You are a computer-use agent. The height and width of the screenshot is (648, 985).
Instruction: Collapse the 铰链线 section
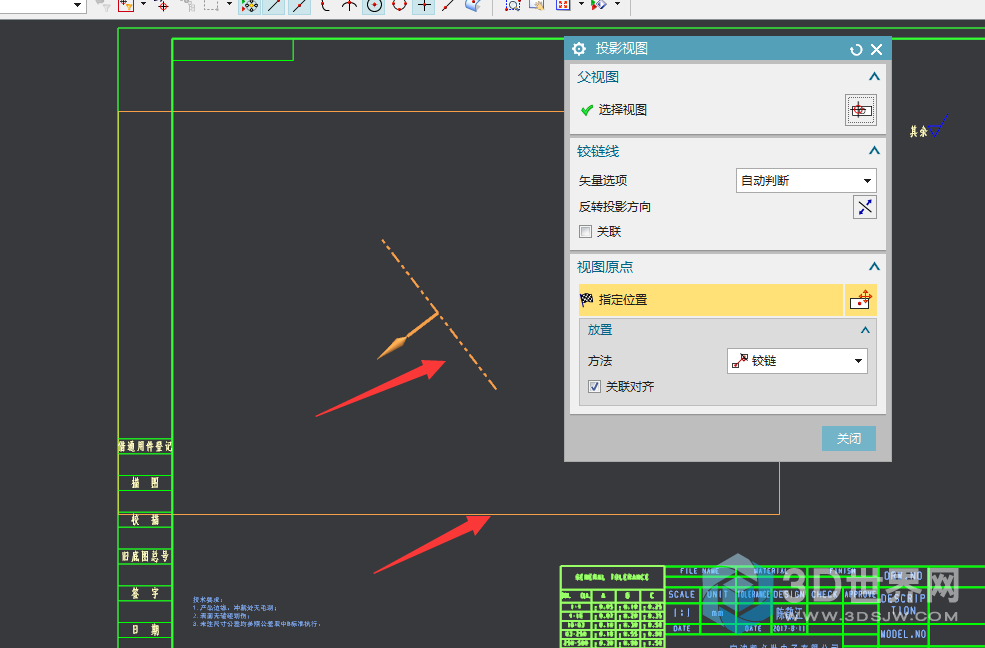click(874, 151)
